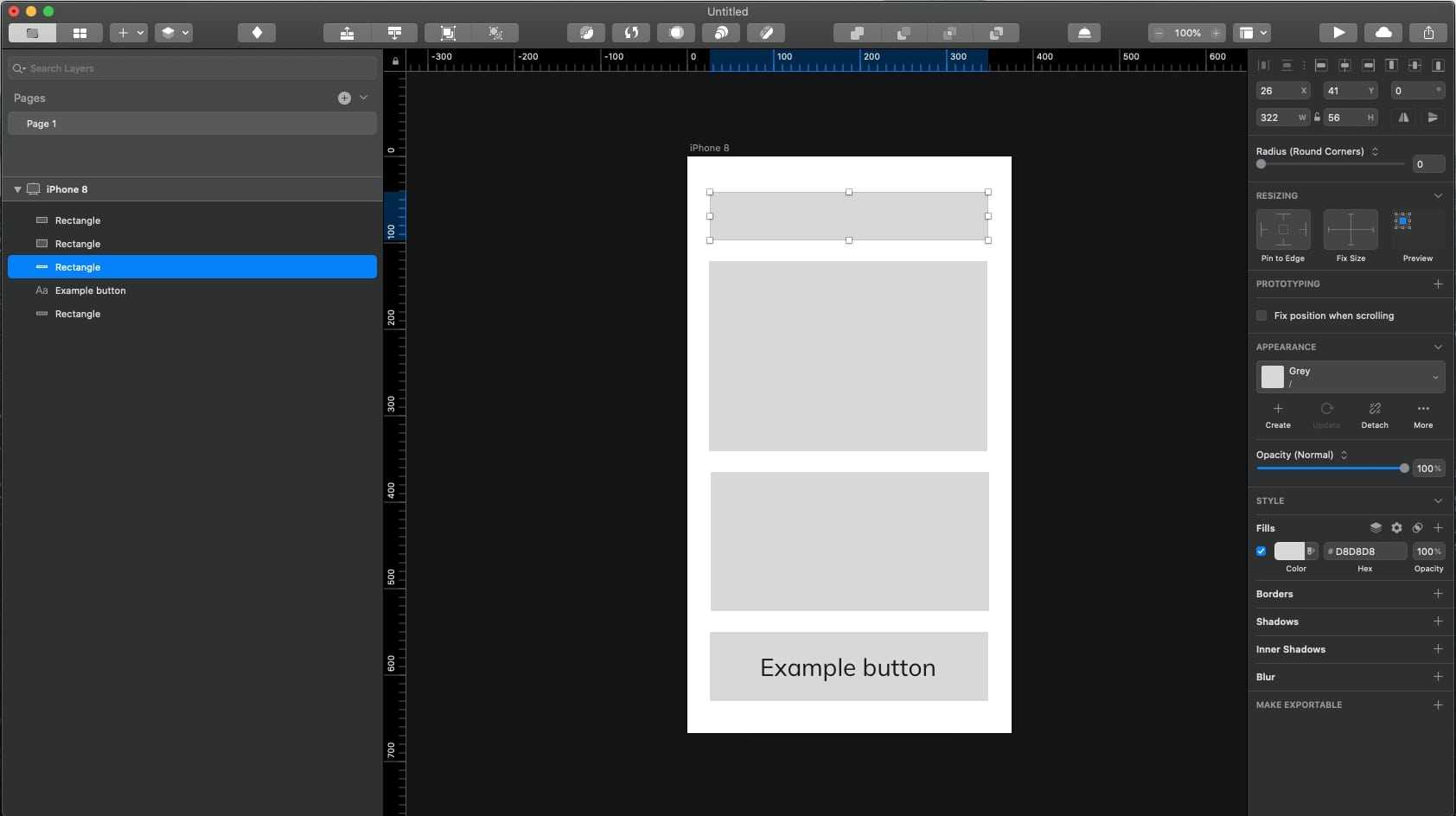
Task: Click the cloud upload icon in the toolbar
Action: click(1383, 33)
